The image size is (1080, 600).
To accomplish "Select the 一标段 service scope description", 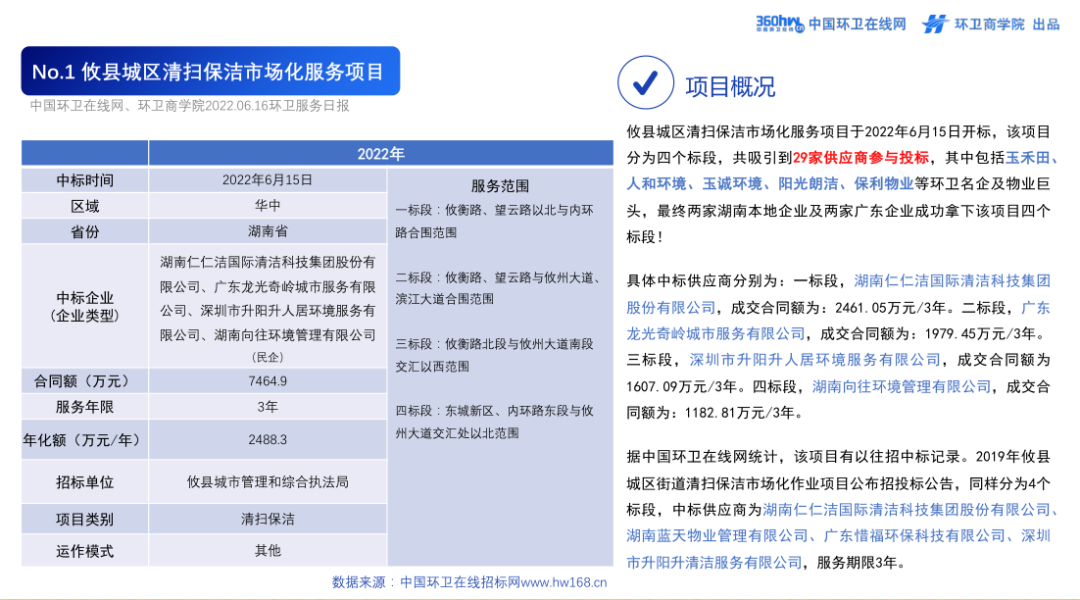I will tap(494, 221).
